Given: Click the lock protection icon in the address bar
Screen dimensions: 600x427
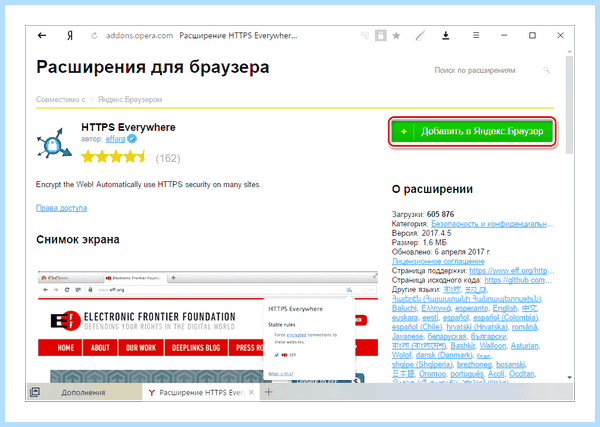Looking at the screenshot, I should pos(380,36).
